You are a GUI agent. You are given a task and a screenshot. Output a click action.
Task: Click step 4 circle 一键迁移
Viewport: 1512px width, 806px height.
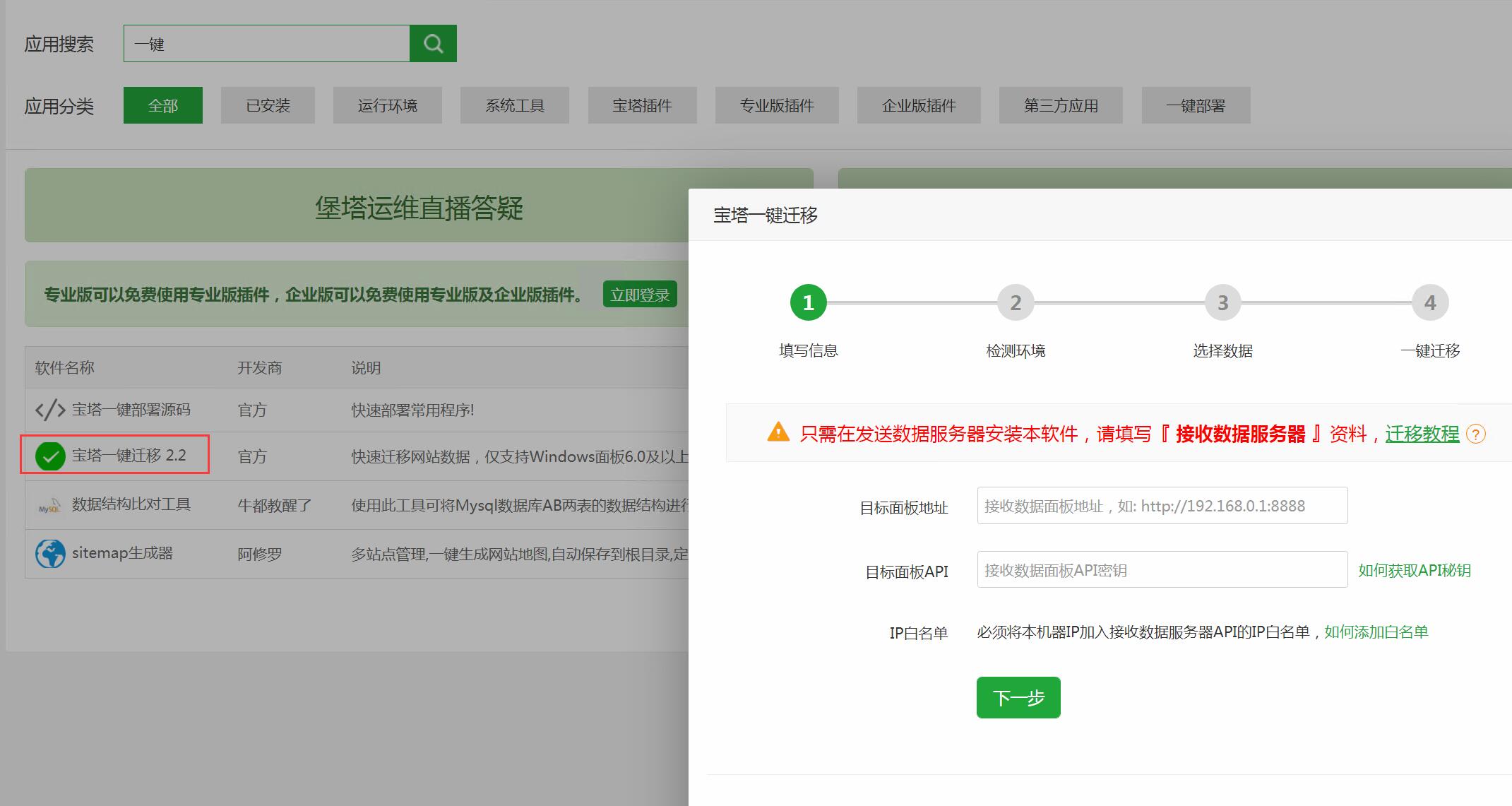coord(1430,302)
